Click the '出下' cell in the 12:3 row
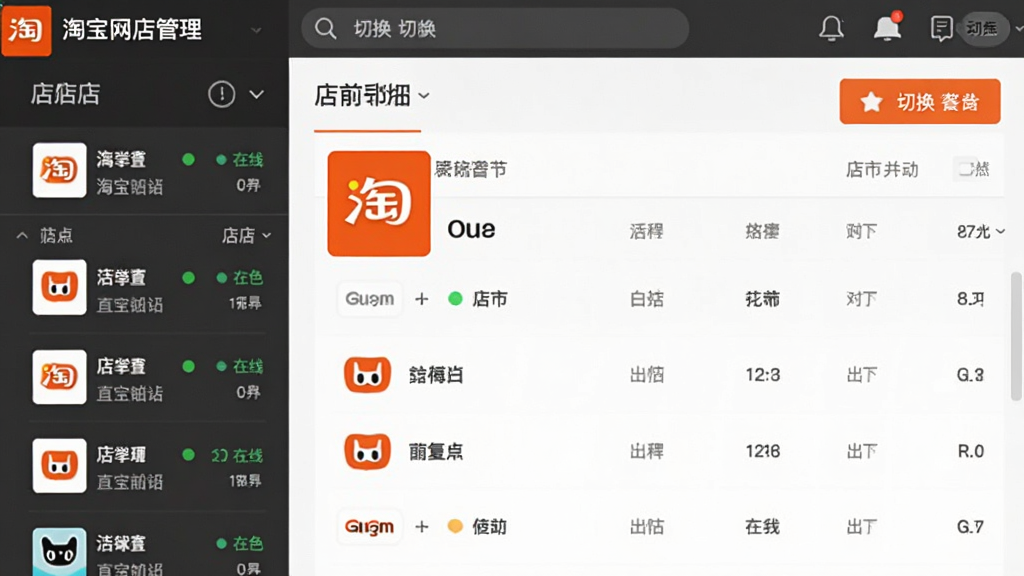This screenshot has height=576, width=1024. (861, 375)
